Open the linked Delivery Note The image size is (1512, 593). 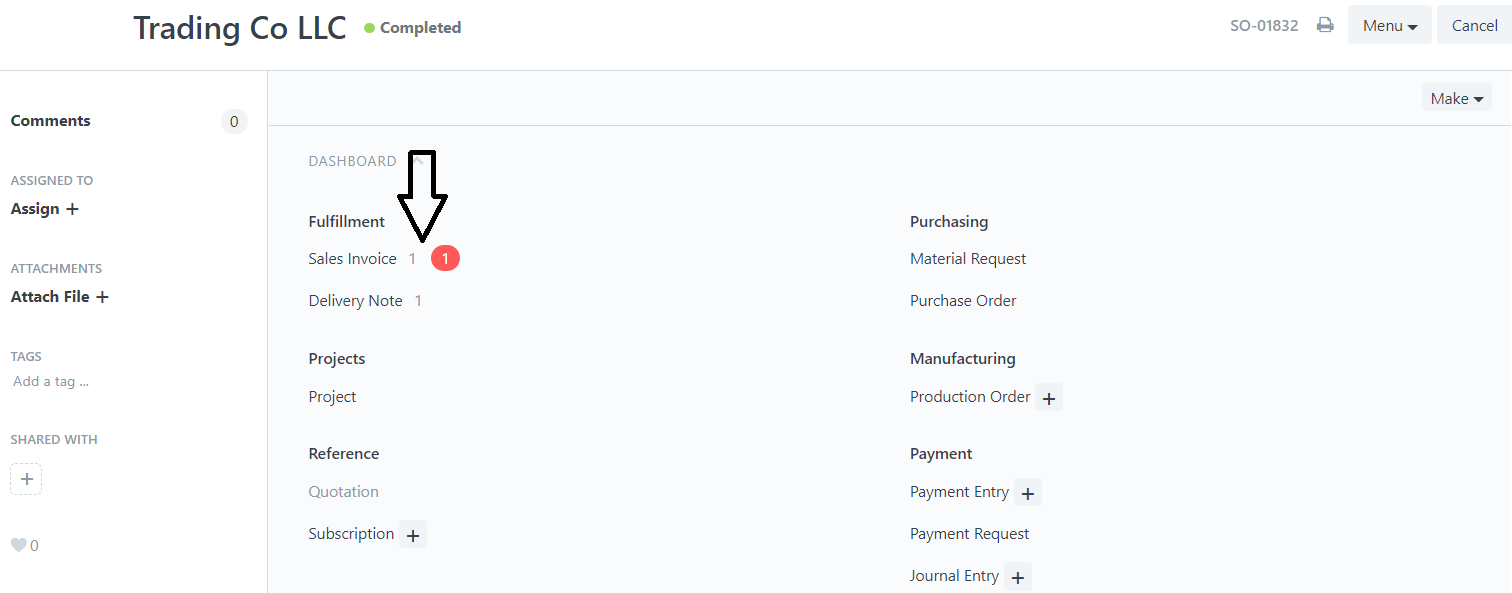click(355, 301)
